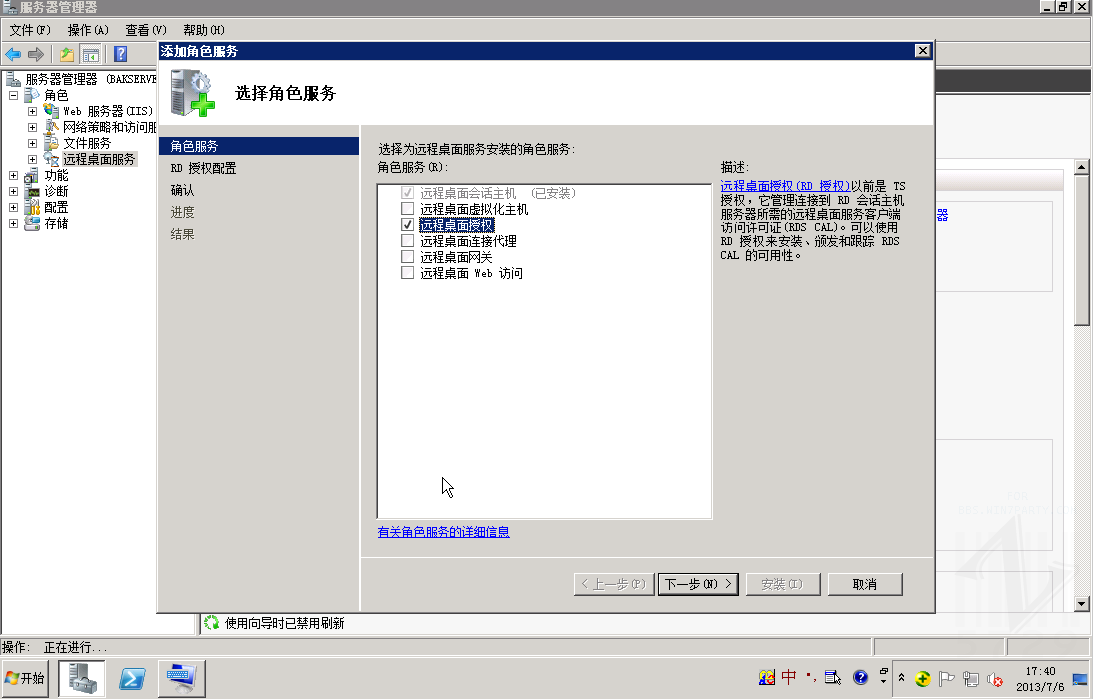
Task: Select the 远程桌面授权 list item text
Action: 457,225
